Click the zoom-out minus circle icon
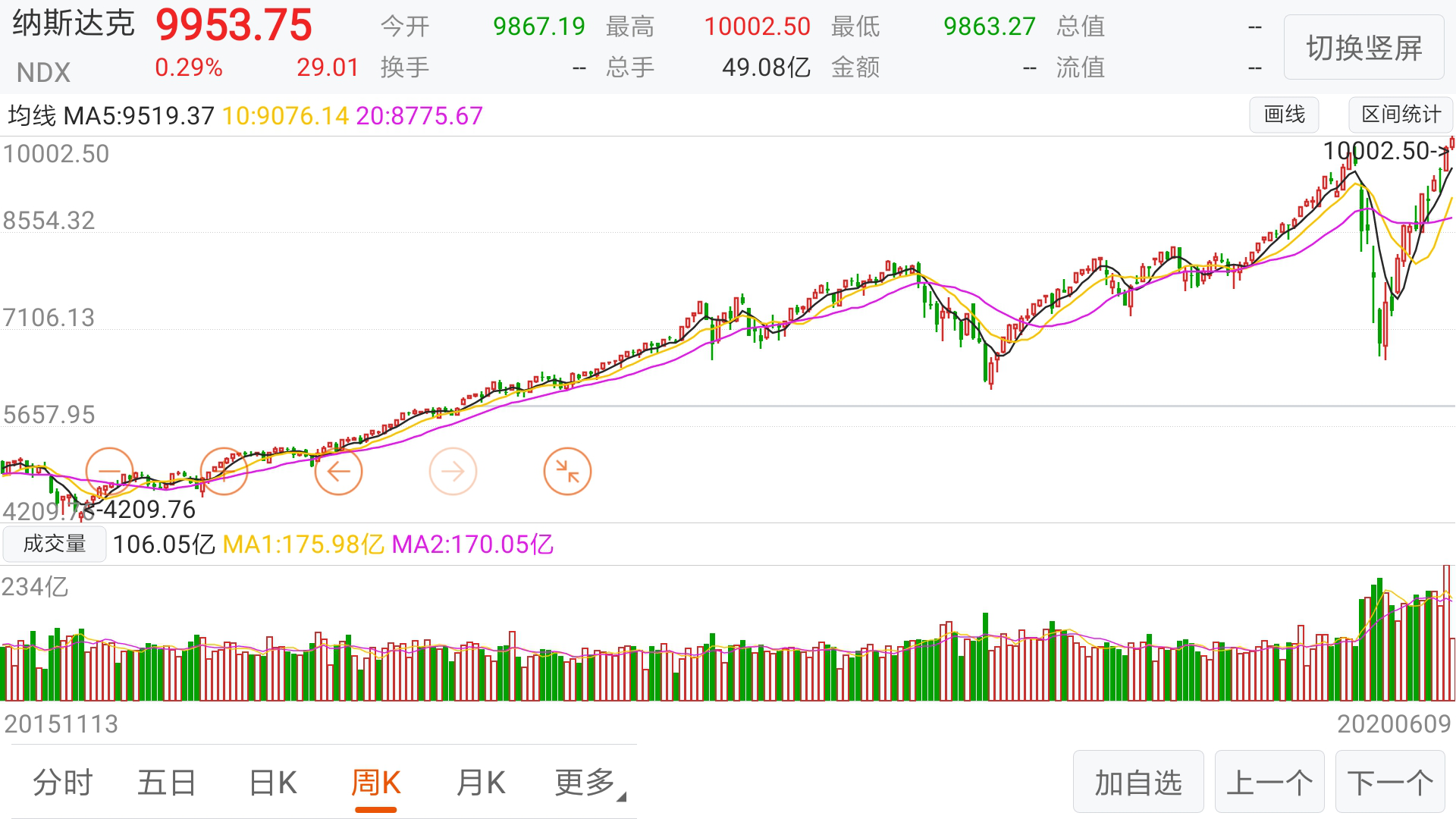Image resolution: width=1456 pixels, height=819 pixels. [x=109, y=472]
